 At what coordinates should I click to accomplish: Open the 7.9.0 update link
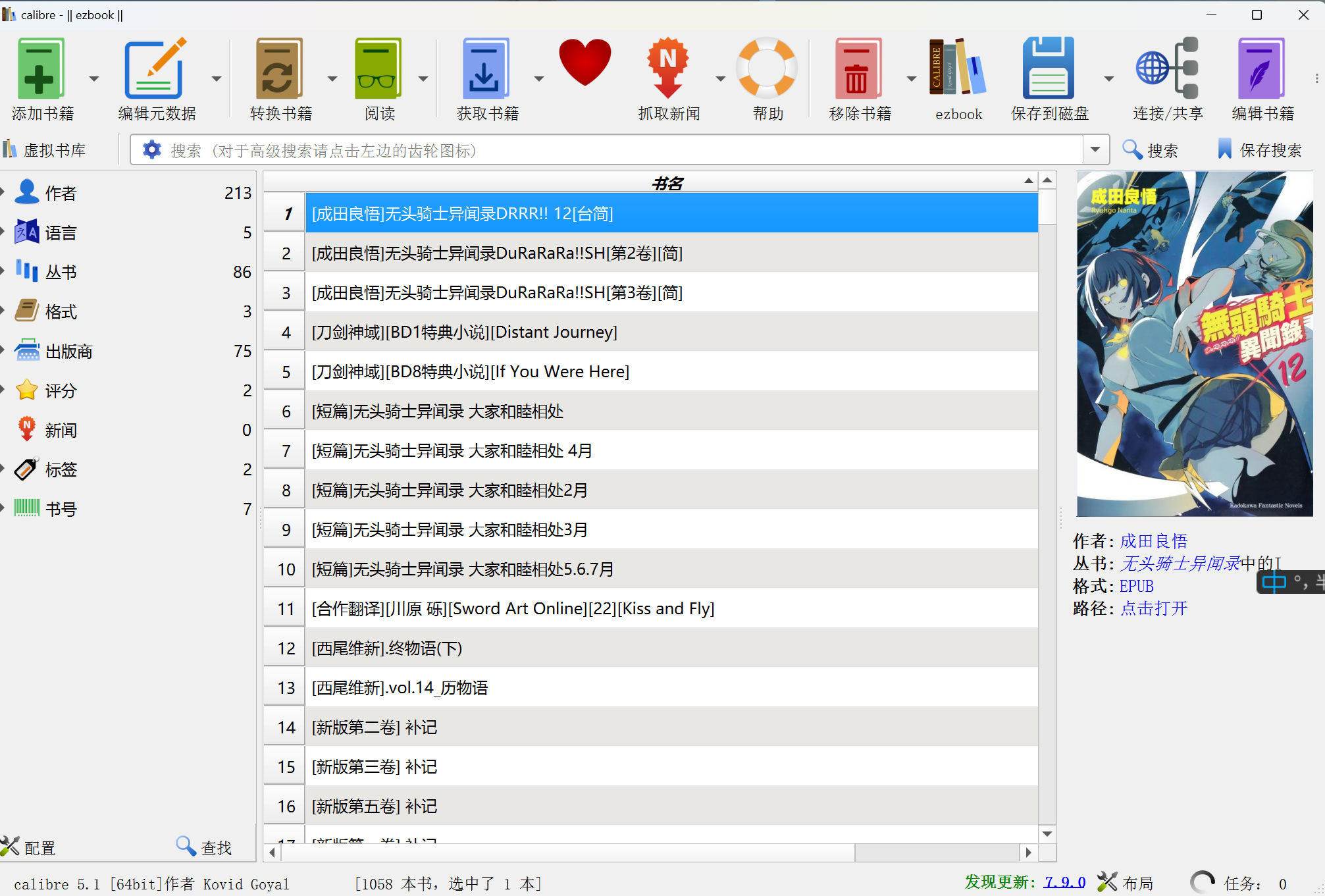(x=1064, y=882)
